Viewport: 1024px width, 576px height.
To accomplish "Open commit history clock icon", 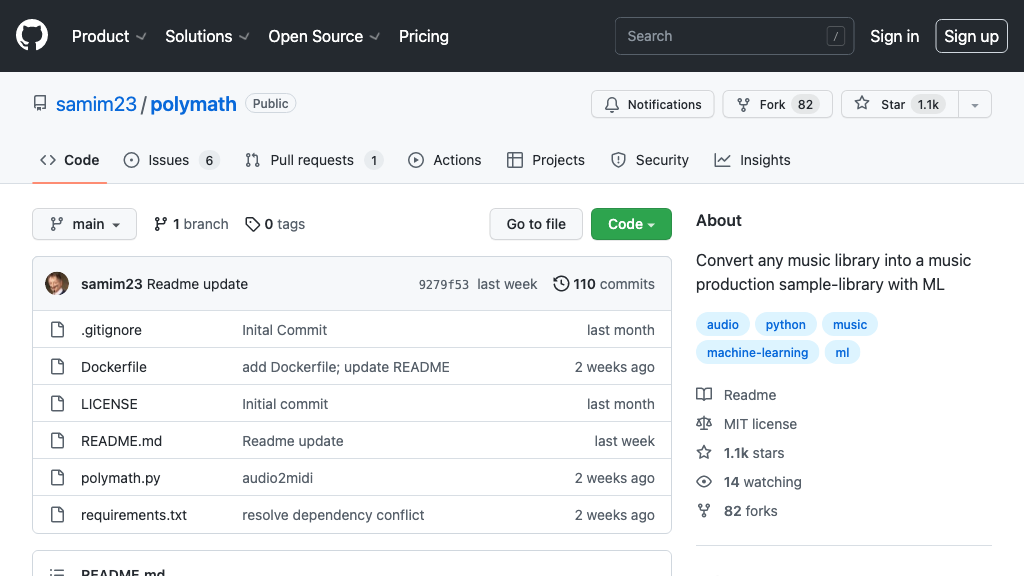I will pyautogui.click(x=561, y=284).
